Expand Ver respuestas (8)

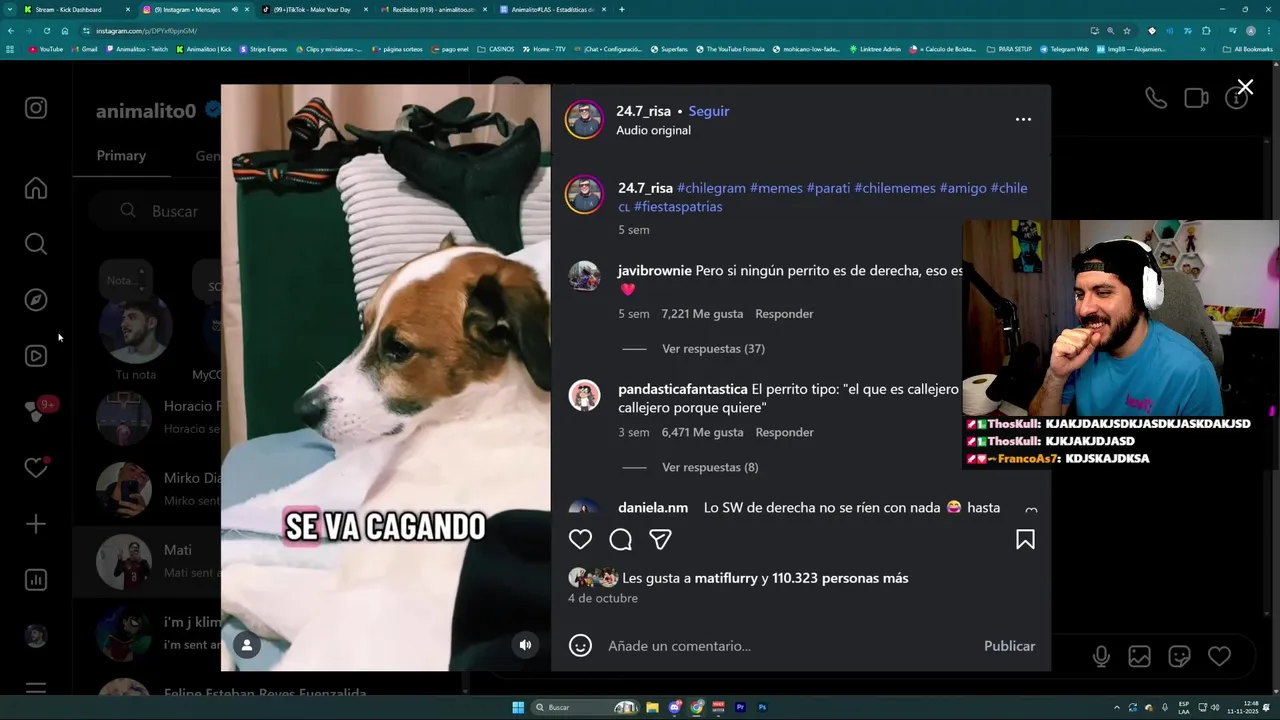click(710, 467)
